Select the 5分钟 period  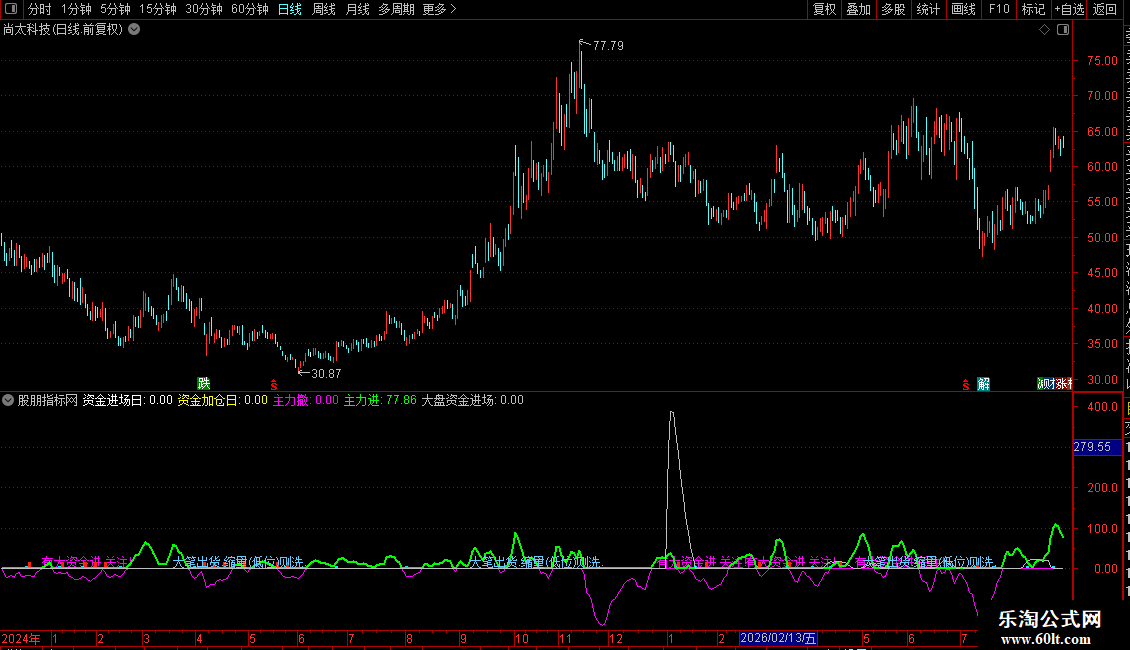tap(115, 9)
